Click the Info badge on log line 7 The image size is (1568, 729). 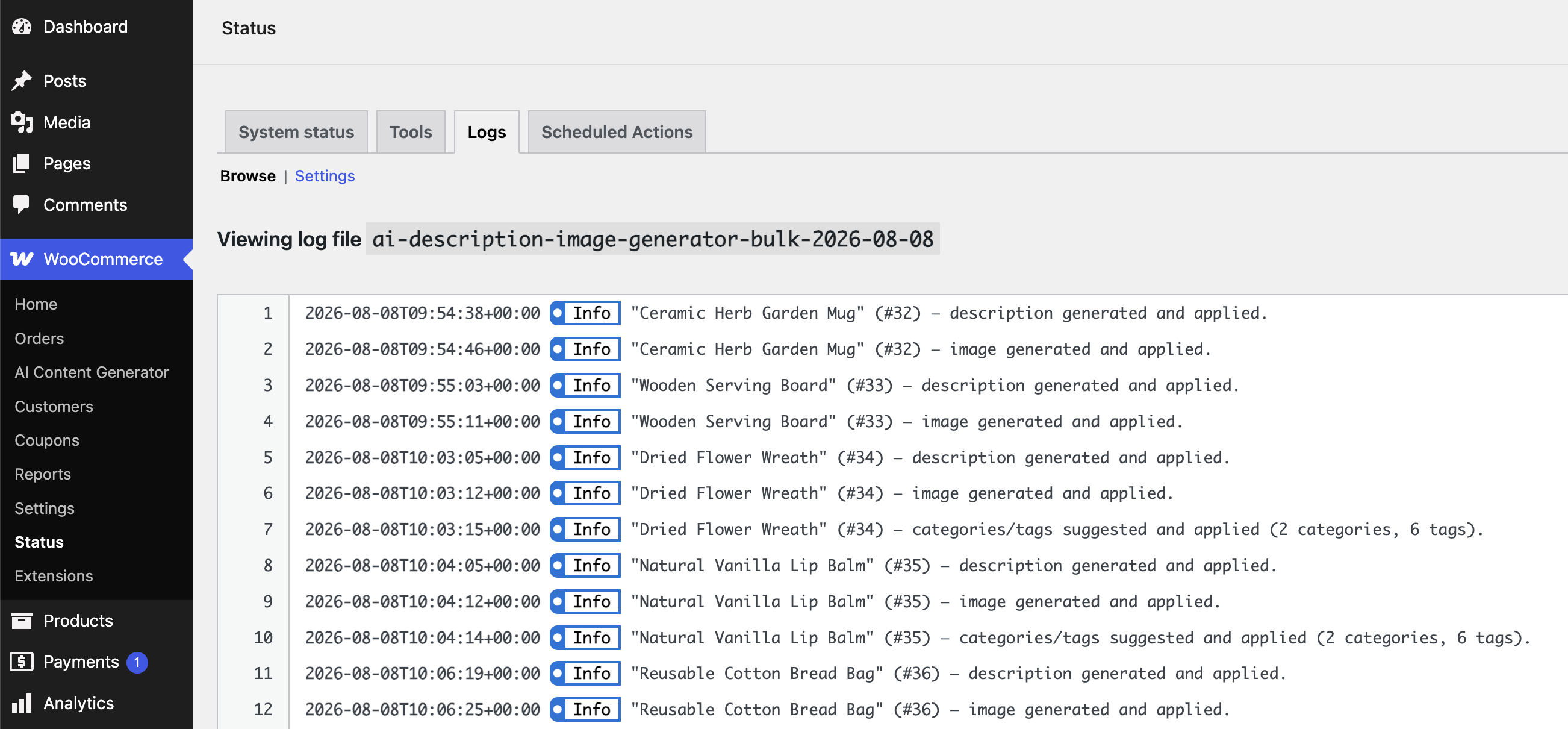tap(585, 529)
